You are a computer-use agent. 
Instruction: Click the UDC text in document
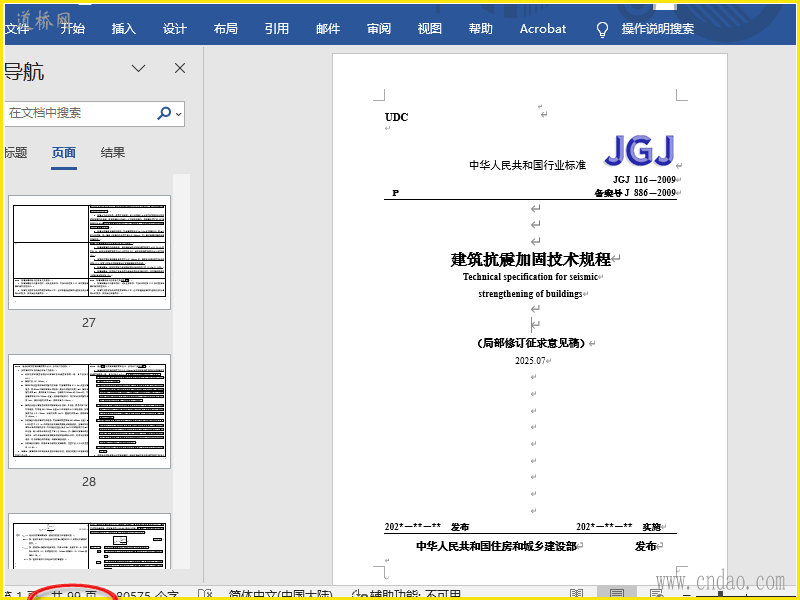point(396,117)
